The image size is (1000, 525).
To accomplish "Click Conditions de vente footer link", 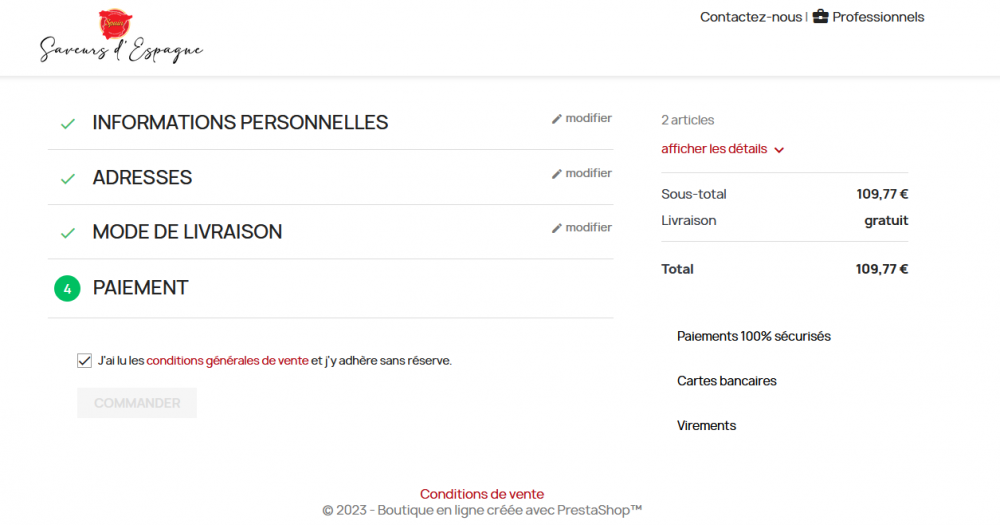I will [482, 494].
